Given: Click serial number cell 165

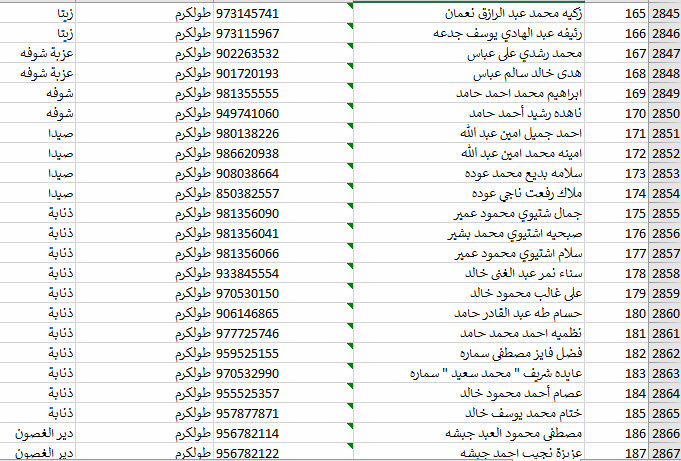Looking at the screenshot, I should (634, 14).
